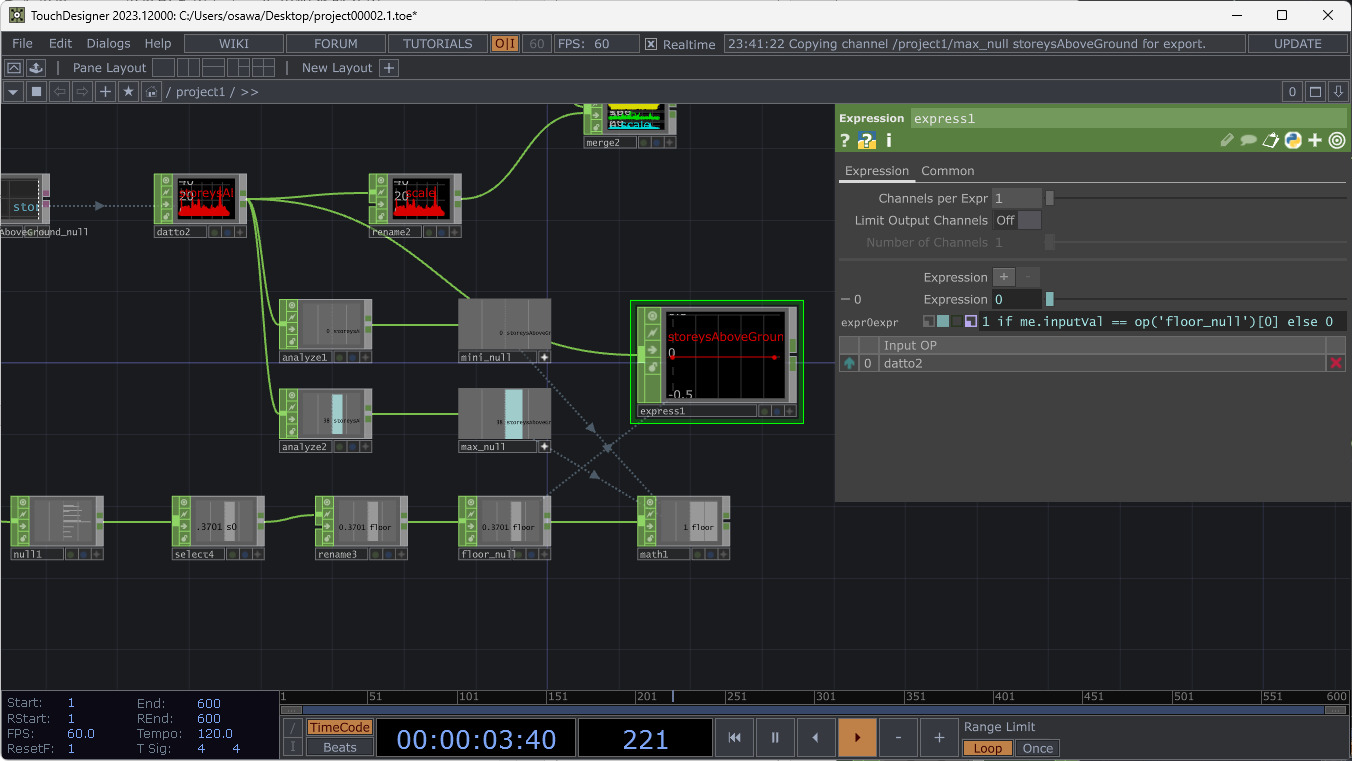This screenshot has height=761, width=1352.
Task: Open the comment bubble icon
Action: tap(1249, 141)
